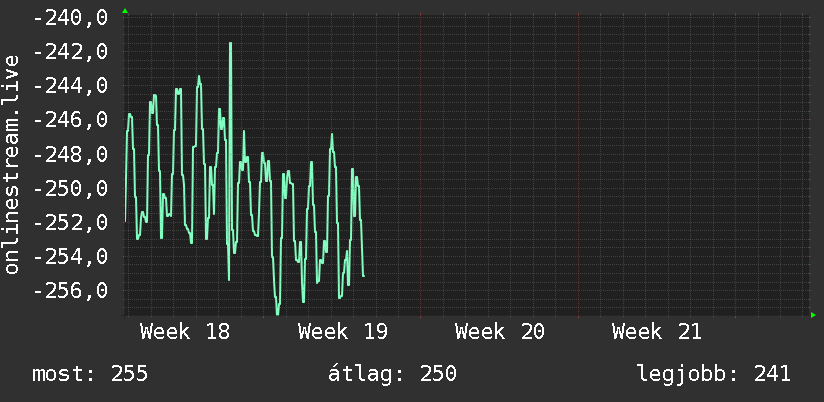The width and height of the screenshot is (824, 402).
Task: Click the last data point of the graph line
Action: (x=364, y=276)
